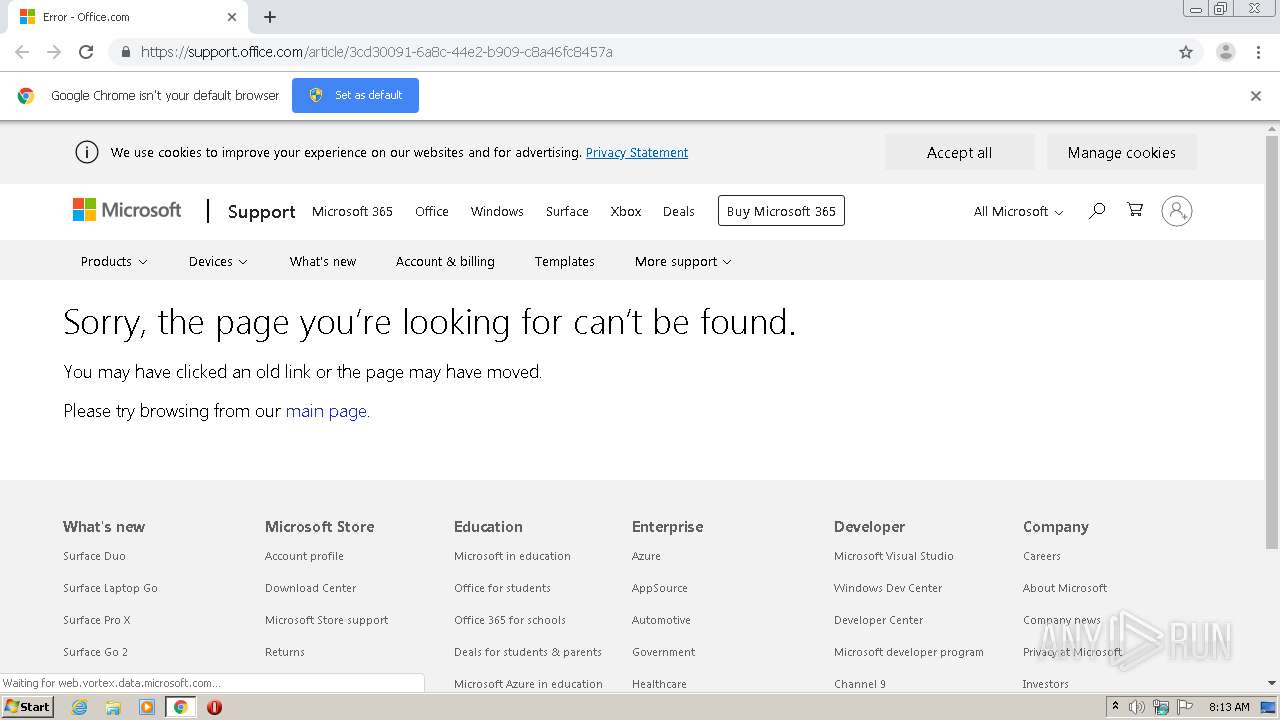Expand the Products menu

pyautogui.click(x=114, y=261)
